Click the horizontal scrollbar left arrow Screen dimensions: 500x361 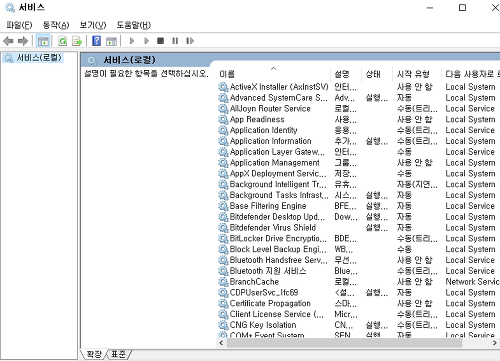tap(221, 343)
